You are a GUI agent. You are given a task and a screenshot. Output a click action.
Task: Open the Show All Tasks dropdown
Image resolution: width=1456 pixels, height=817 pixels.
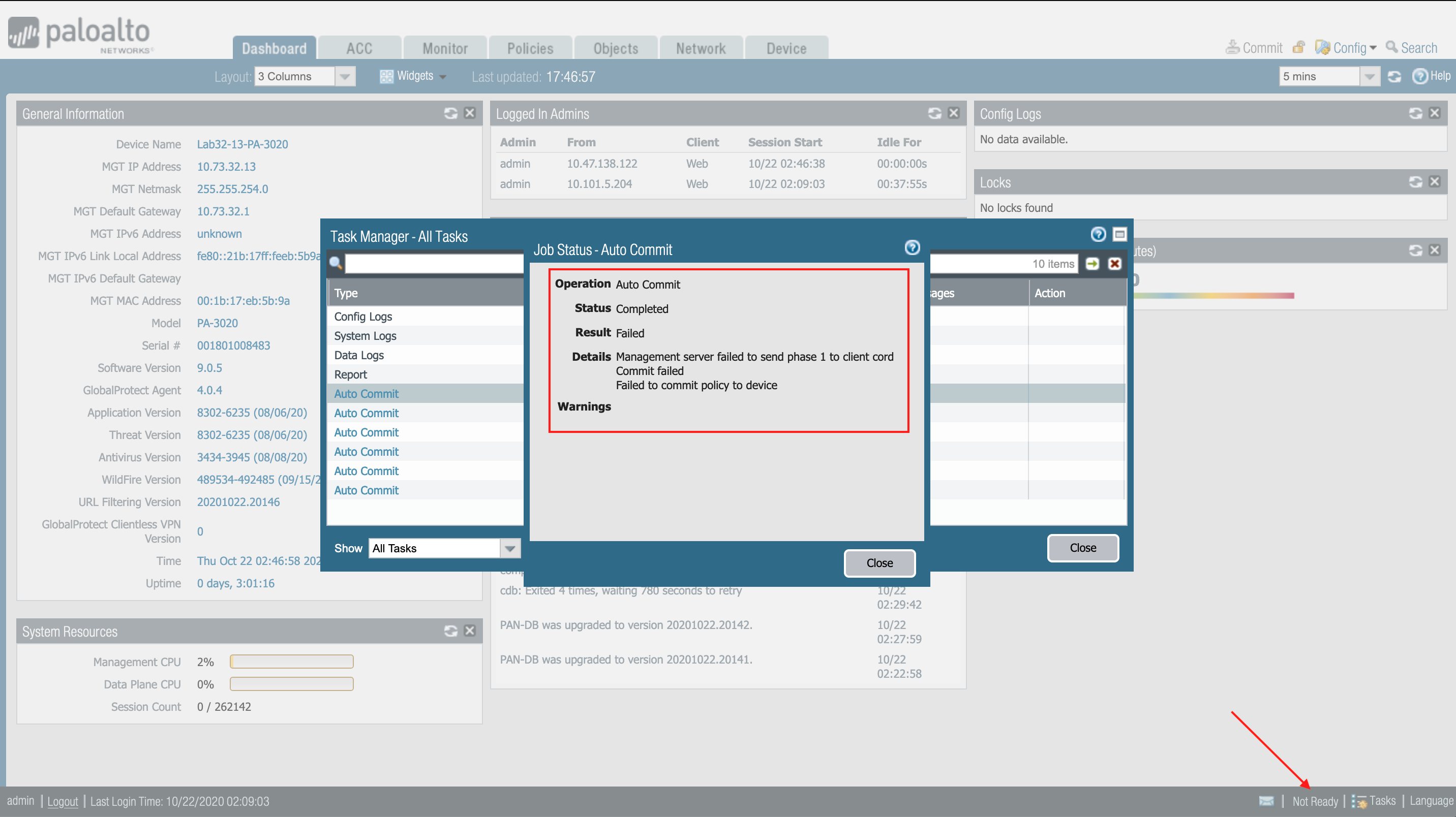coord(510,548)
